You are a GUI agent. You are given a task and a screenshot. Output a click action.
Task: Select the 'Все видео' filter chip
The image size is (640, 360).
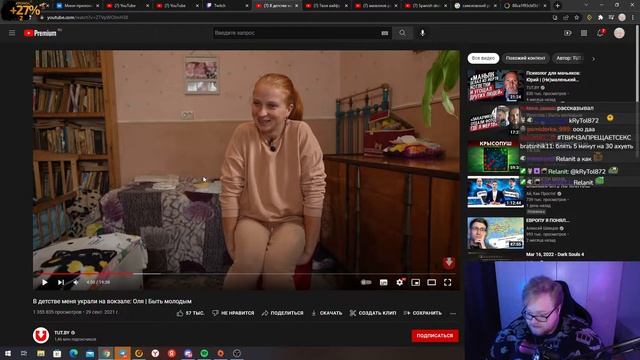pos(483,58)
